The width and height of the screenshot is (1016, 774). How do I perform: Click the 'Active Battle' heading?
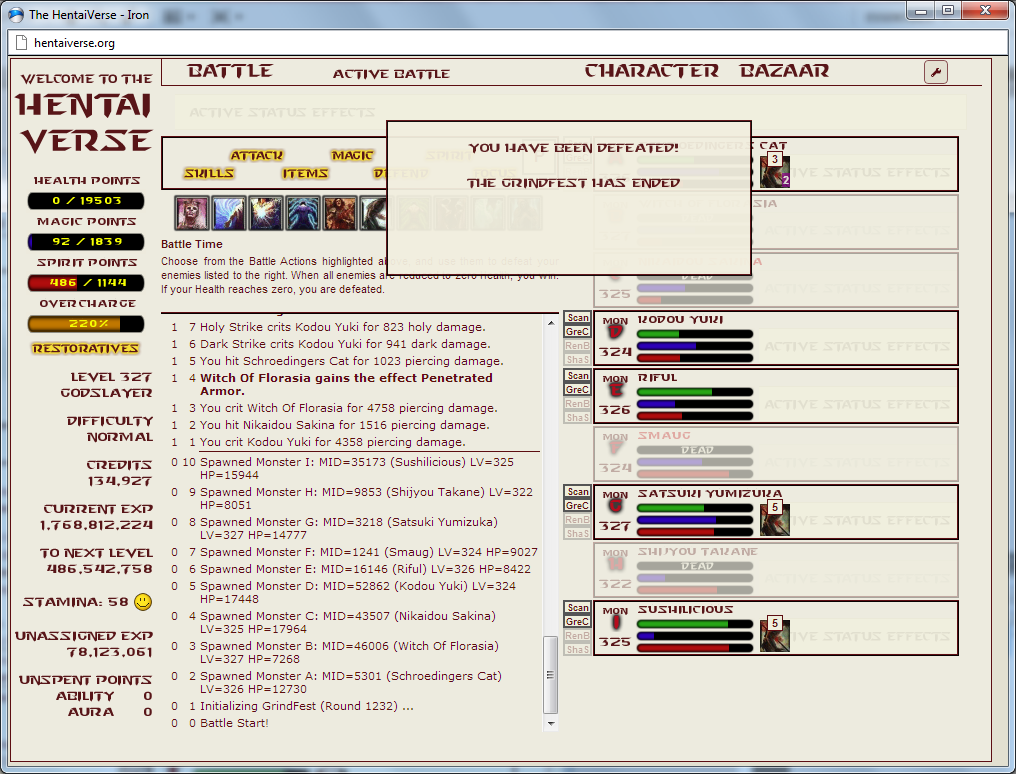tap(391, 74)
